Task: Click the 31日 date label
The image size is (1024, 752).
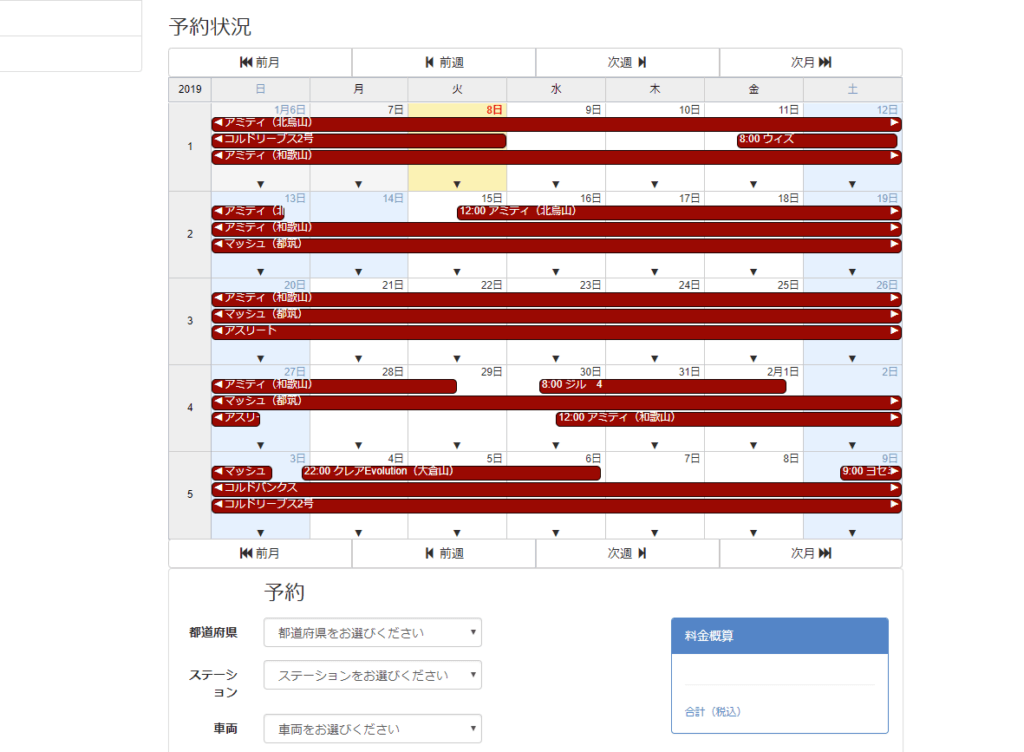Action: pos(689,371)
